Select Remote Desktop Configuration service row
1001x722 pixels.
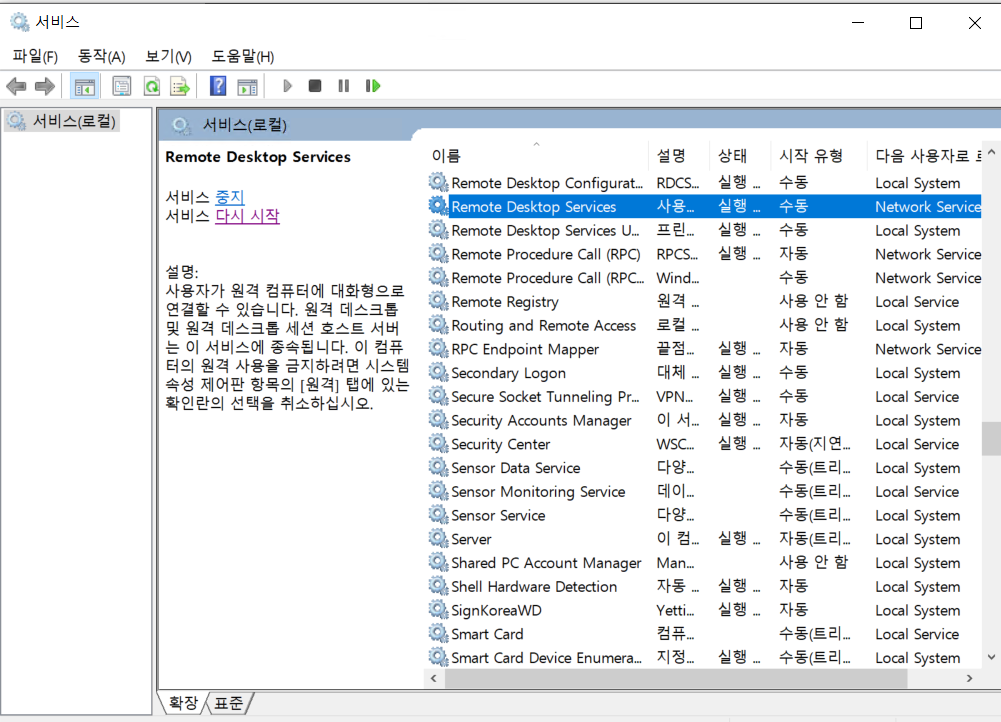pyautogui.click(x=704, y=183)
